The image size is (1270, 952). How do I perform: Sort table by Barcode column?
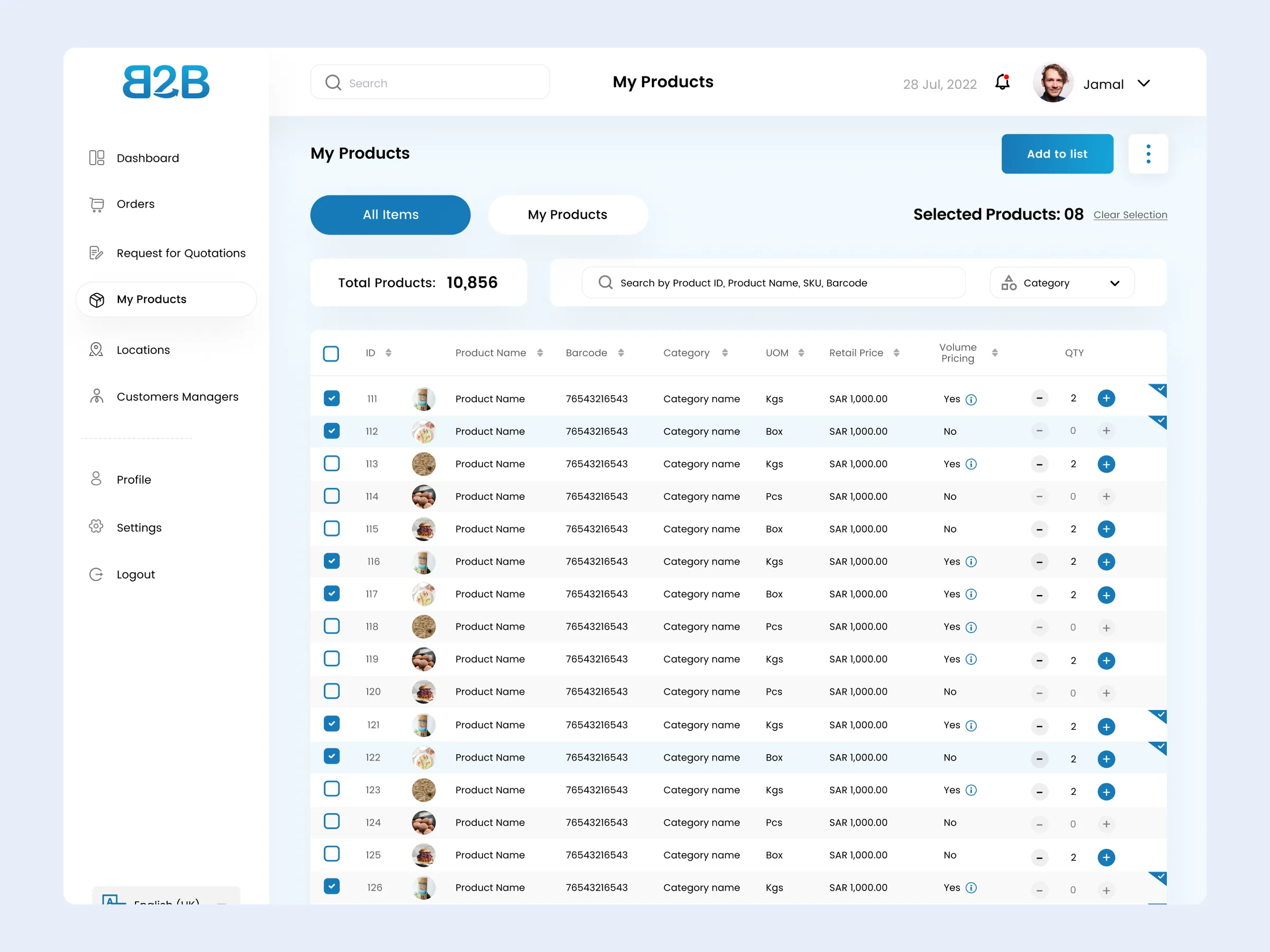(621, 353)
